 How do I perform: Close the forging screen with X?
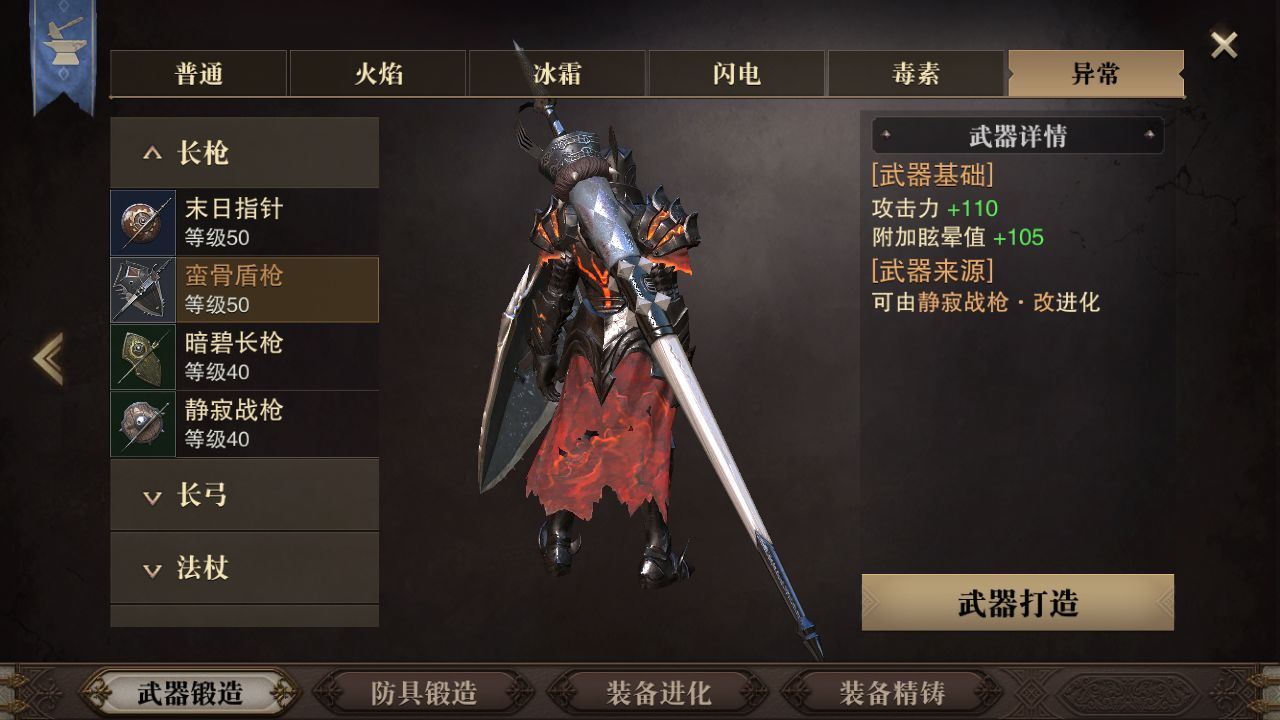1224,45
